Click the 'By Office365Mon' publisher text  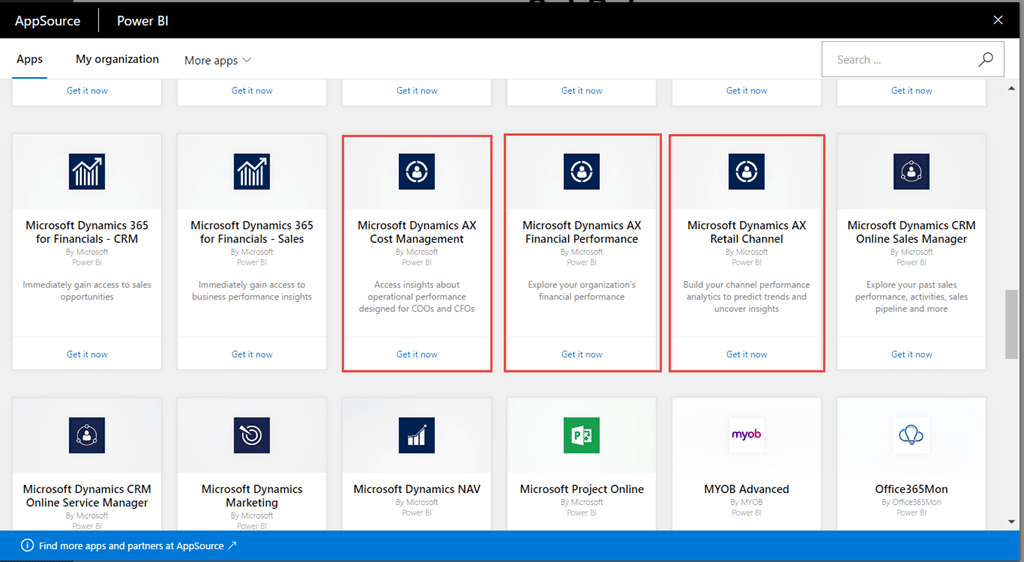tap(911, 502)
